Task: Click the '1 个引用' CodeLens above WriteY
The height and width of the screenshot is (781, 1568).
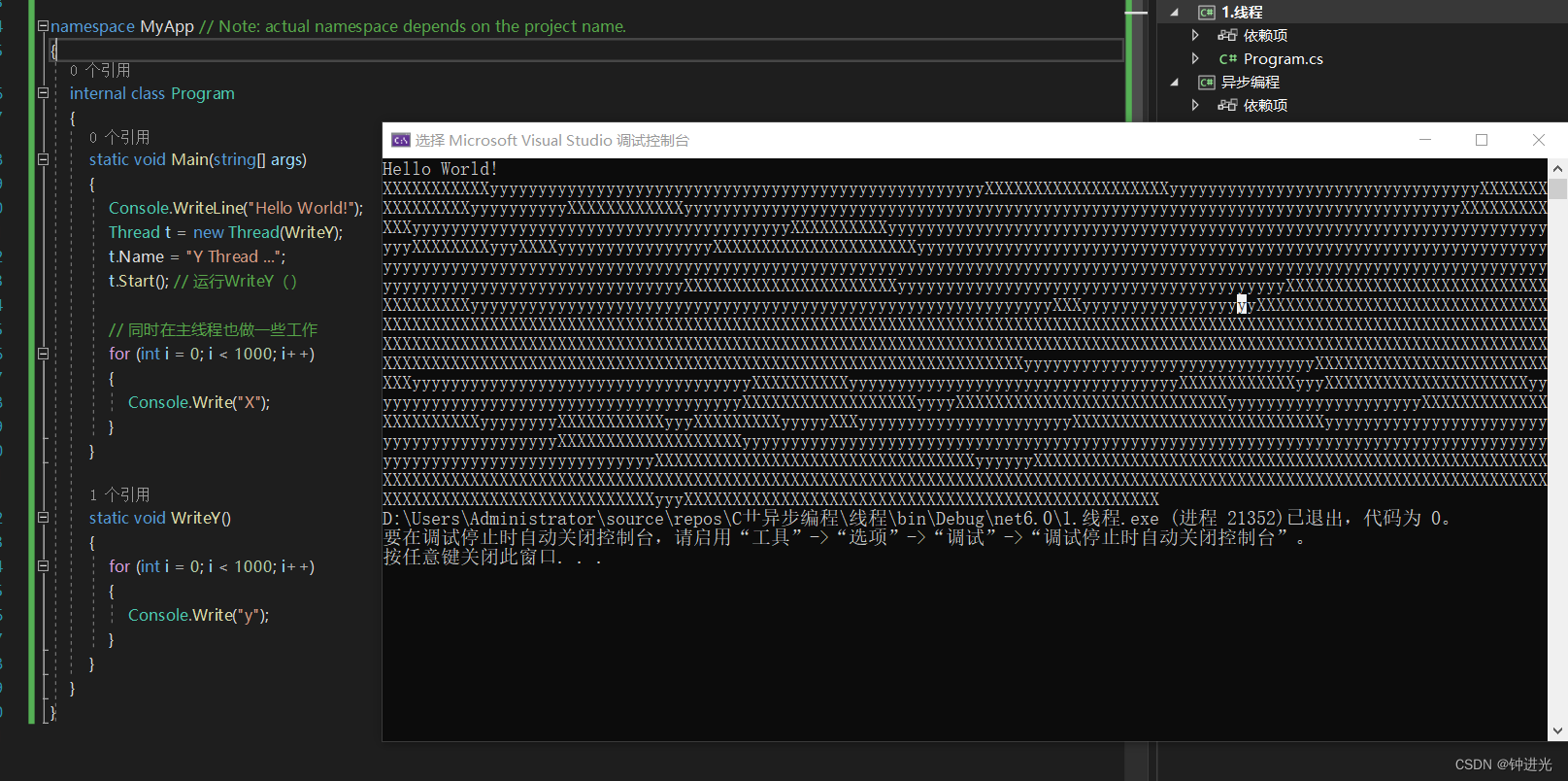Action: pyautogui.click(x=119, y=494)
